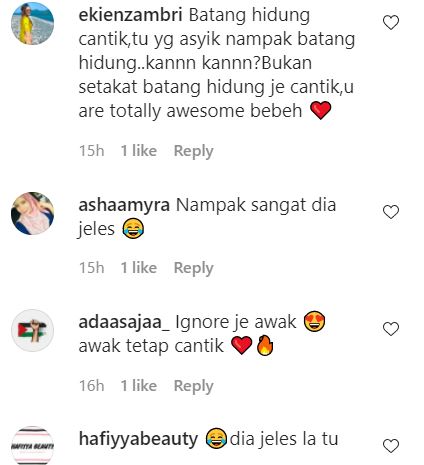Viewport: 424px width, 465px height.
Task: Like ashaamyra's comment with the heart icon
Action: [391, 212]
